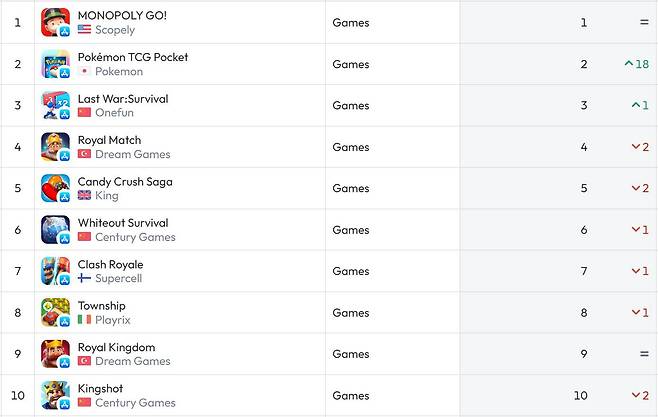
Task: Click the Candy Crush Saga title
Action: coord(125,182)
